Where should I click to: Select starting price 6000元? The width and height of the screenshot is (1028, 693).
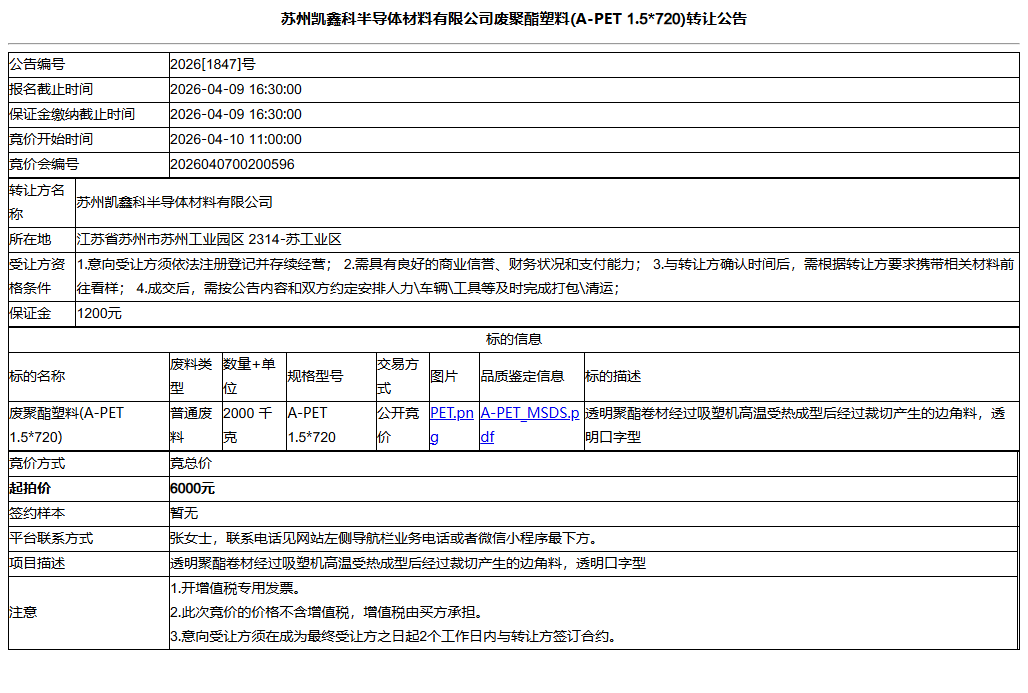[x=193, y=488]
